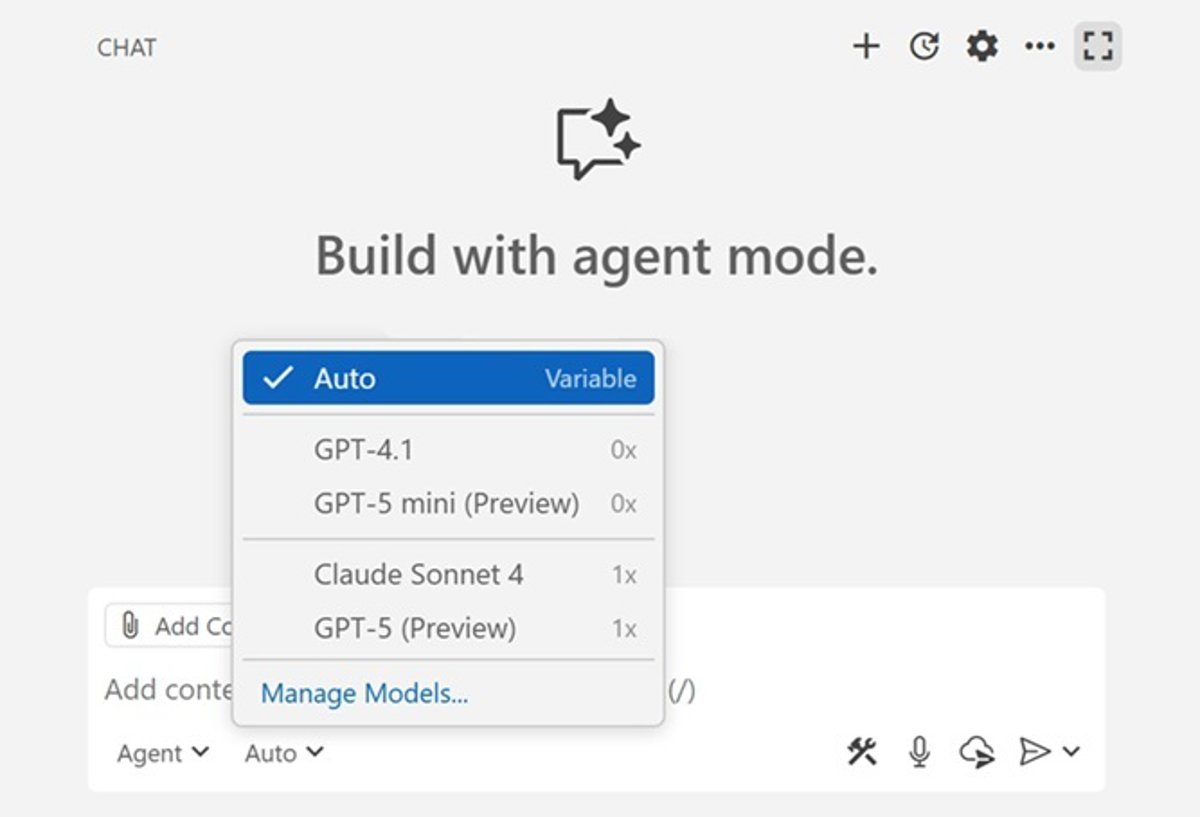Choose GPT-5 mini (Preview) model
Image resolution: width=1200 pixels, height=817 pixels.
(x=448, y=503)
